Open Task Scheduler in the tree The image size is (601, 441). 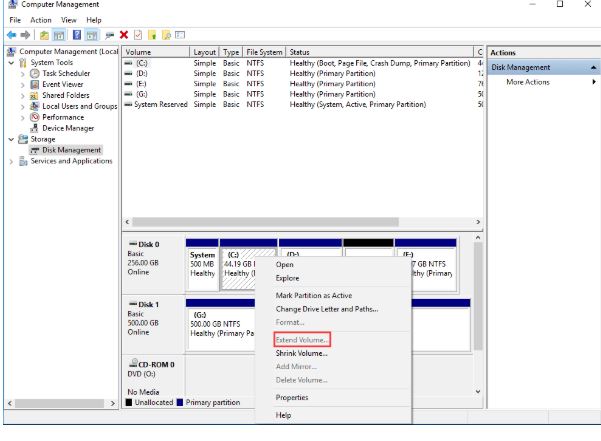[64, 73]
